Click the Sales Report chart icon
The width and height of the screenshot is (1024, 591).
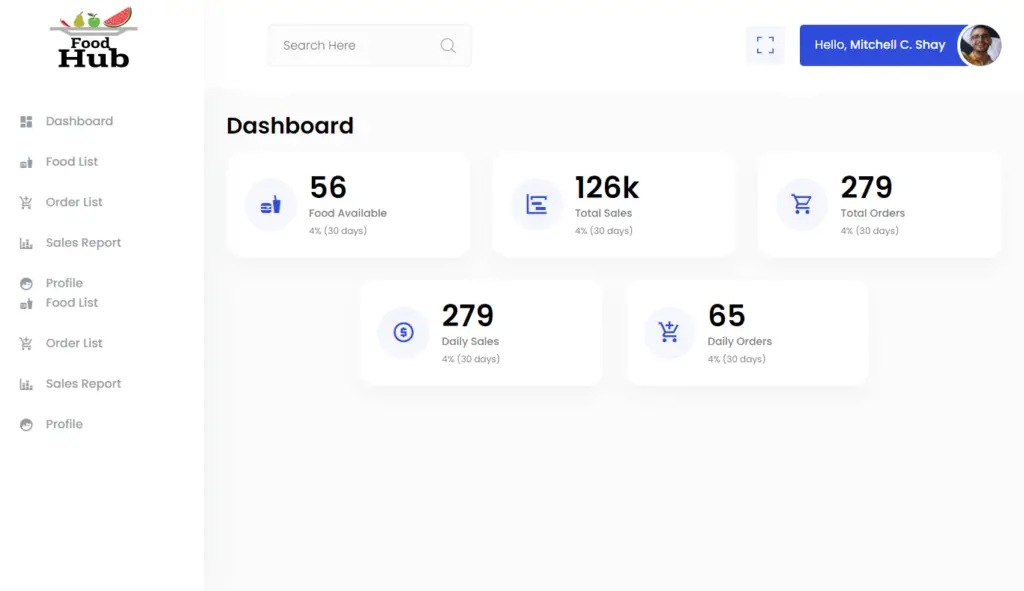click(28, 242)
